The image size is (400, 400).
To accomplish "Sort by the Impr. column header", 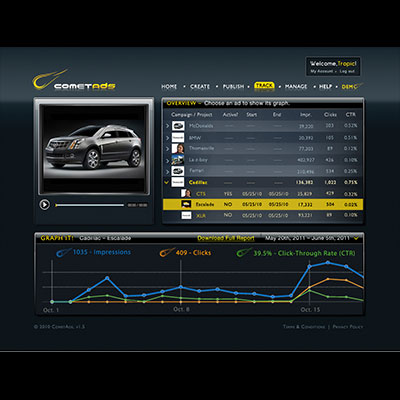I will coord(306,115).
